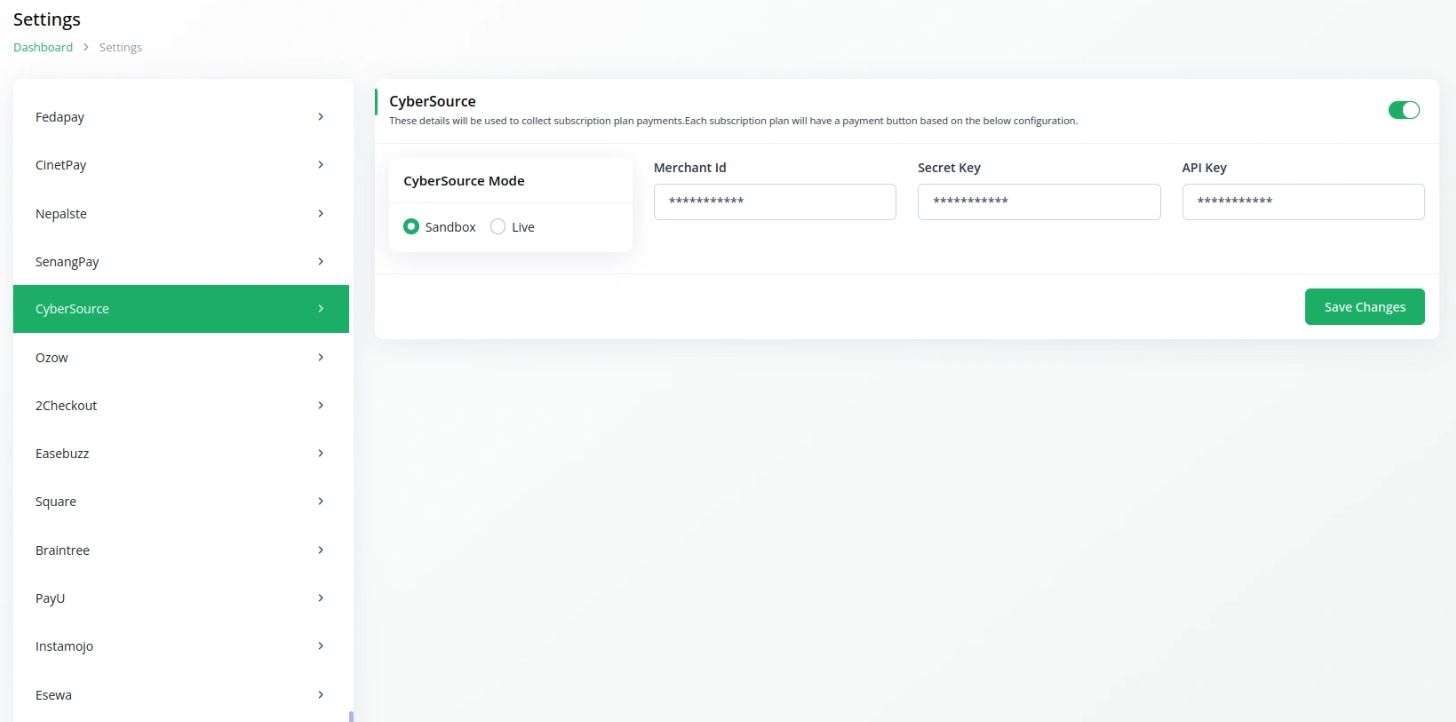The width and height of the screenshot is (1456, 722).
Task: Click the chevron next to Nepalste
Action: pyautogui.click(x=321, y=214)
